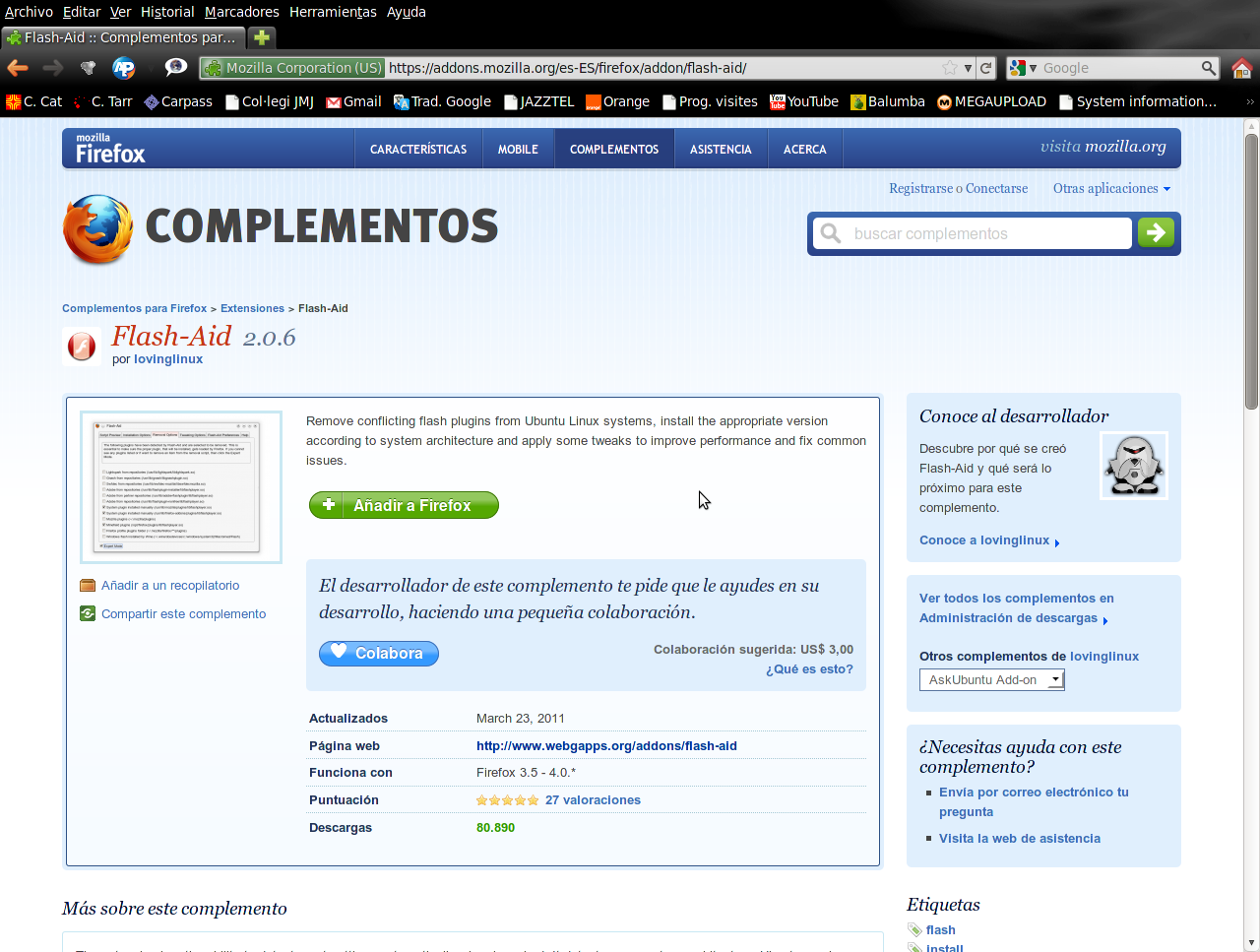The width and height of the screenshot is (1260, 952).
Task: Open the Carpass bookmark
Action: [178, 101]
